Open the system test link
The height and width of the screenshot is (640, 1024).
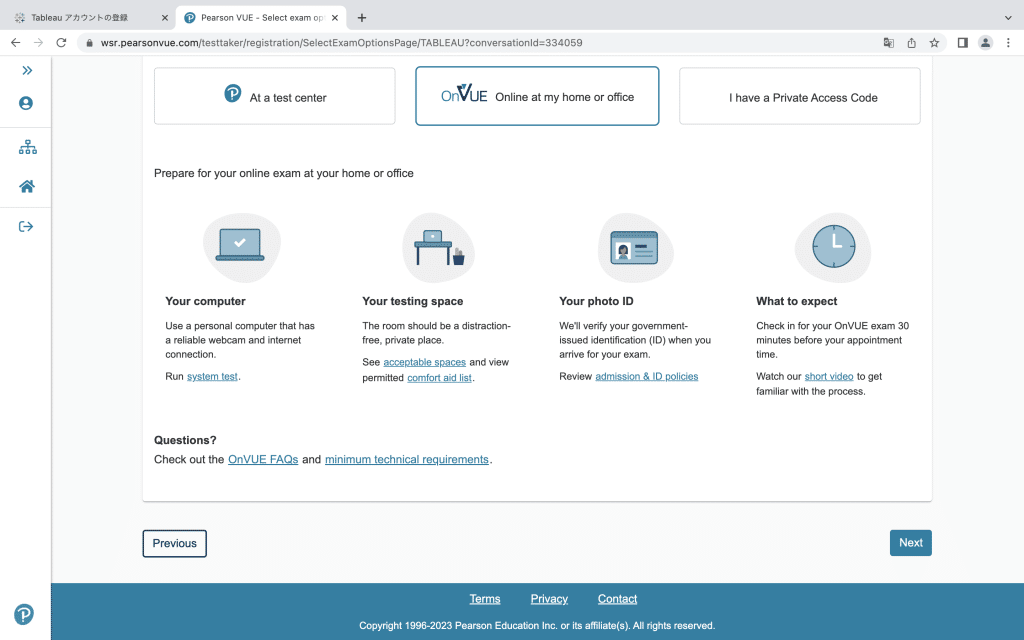212,376
